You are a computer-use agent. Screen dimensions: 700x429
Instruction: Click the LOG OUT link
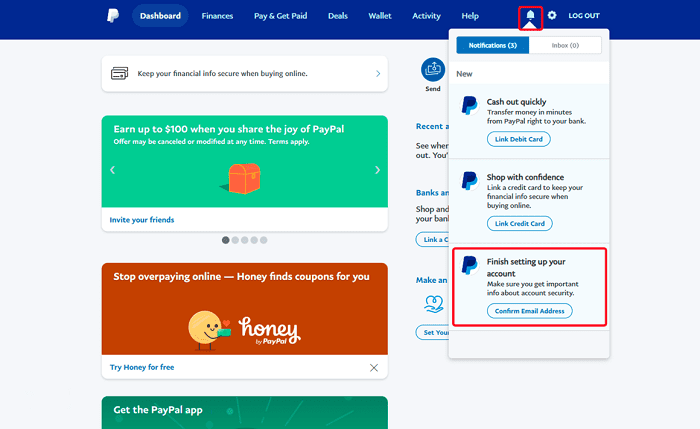click(584, 16)
